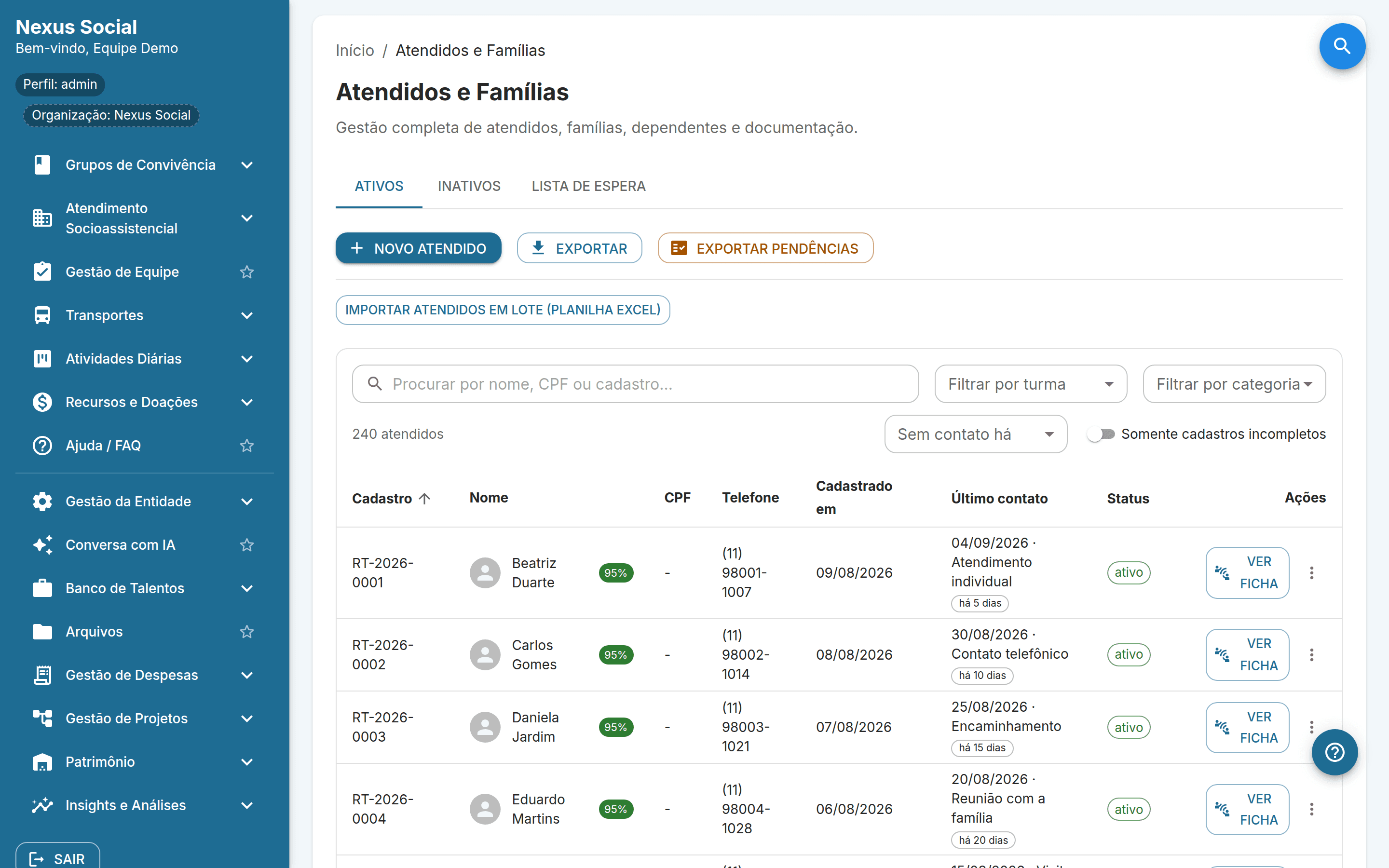Click the Conversa com IA sparkle icon
This screenshot has height=868, width=1389.
pos(42,545)
